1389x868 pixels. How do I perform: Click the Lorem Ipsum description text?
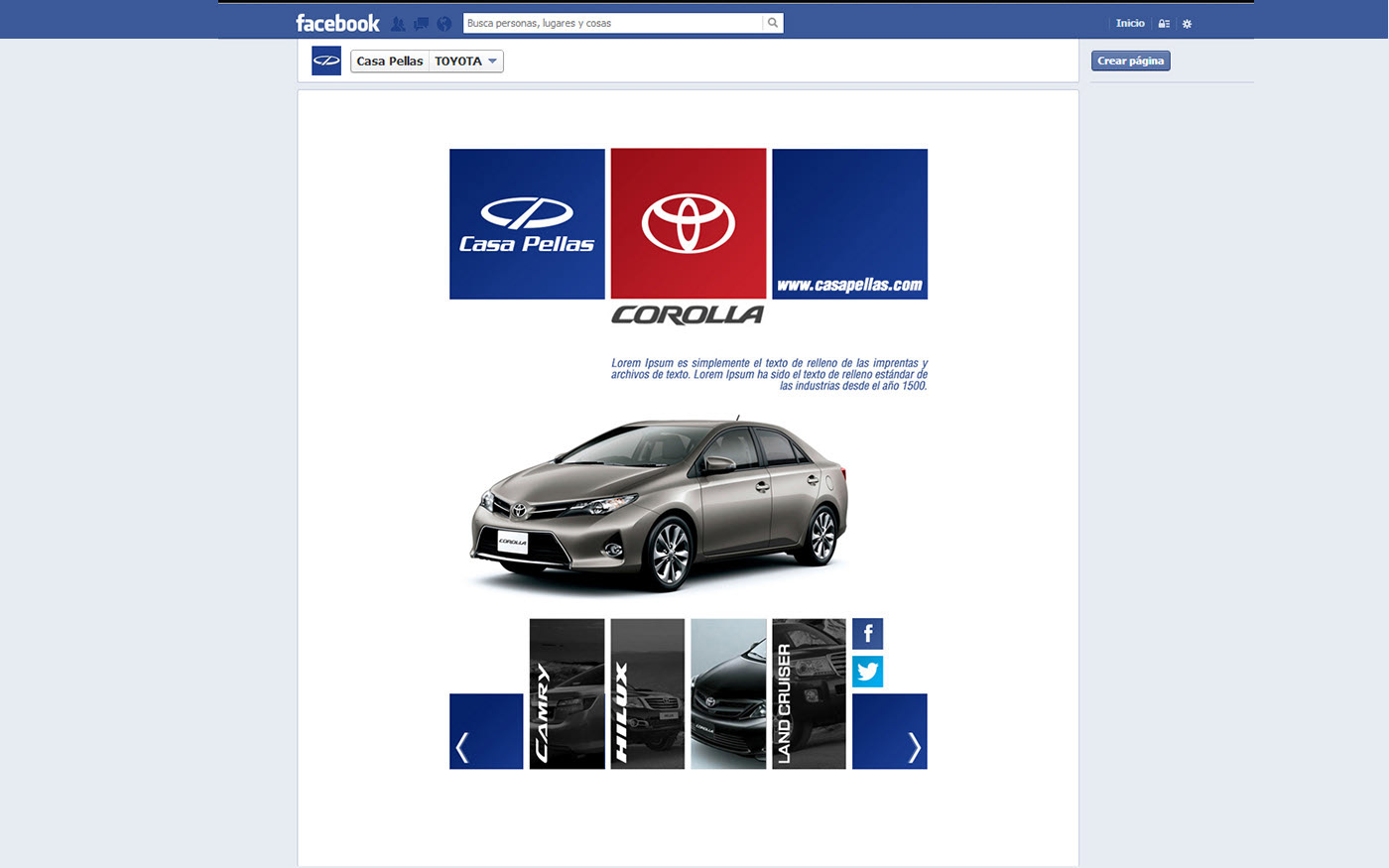click(769, 374)
